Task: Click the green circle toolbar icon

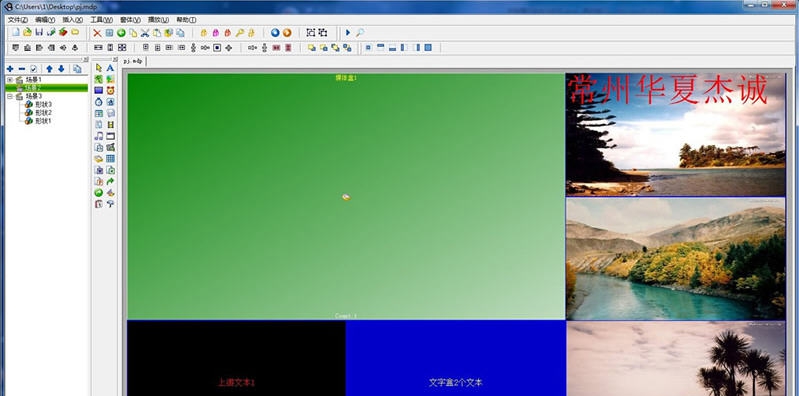Action: (x=121, y=33)
